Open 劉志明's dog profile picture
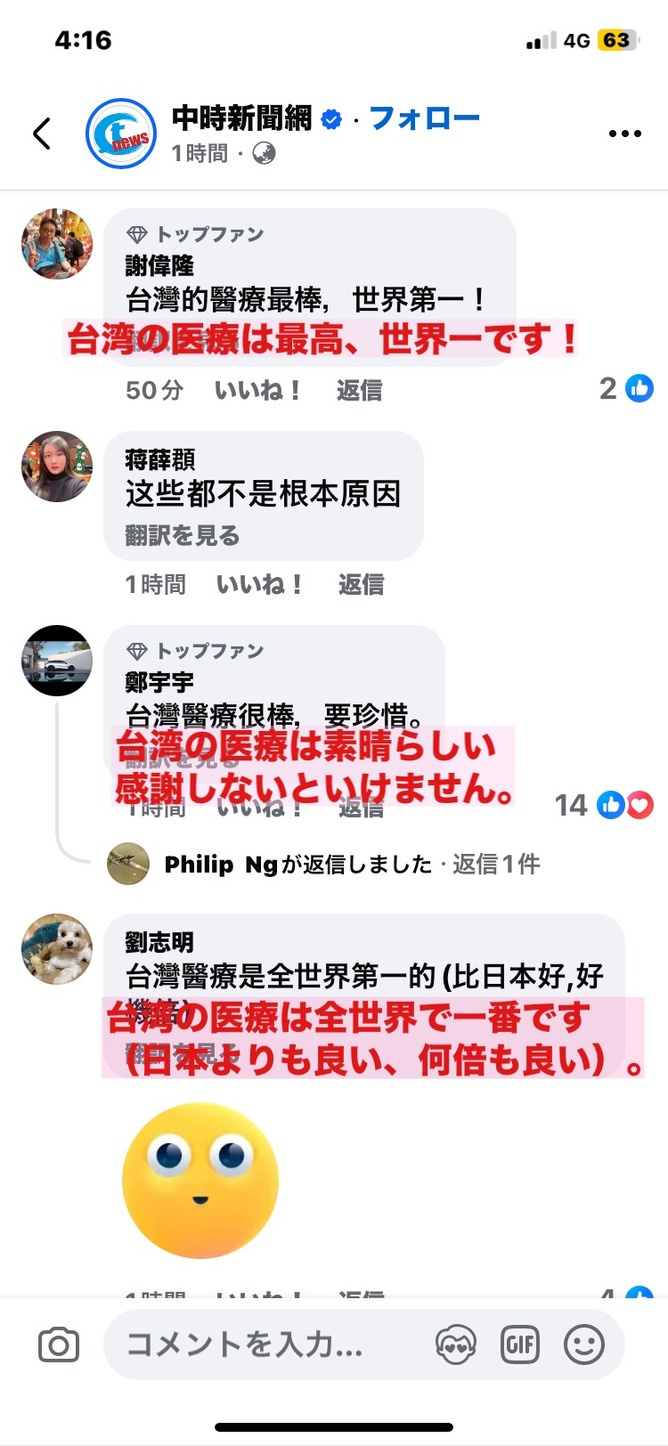Image resolution: width=668 pixels, height=1446 pixels. 57,948
